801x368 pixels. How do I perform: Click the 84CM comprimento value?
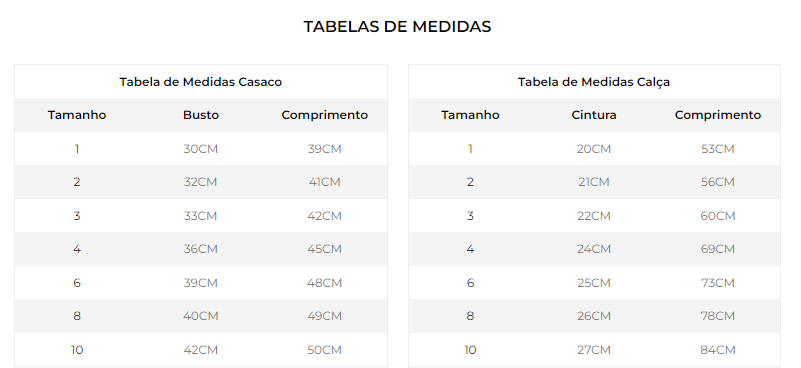point(718,350)
